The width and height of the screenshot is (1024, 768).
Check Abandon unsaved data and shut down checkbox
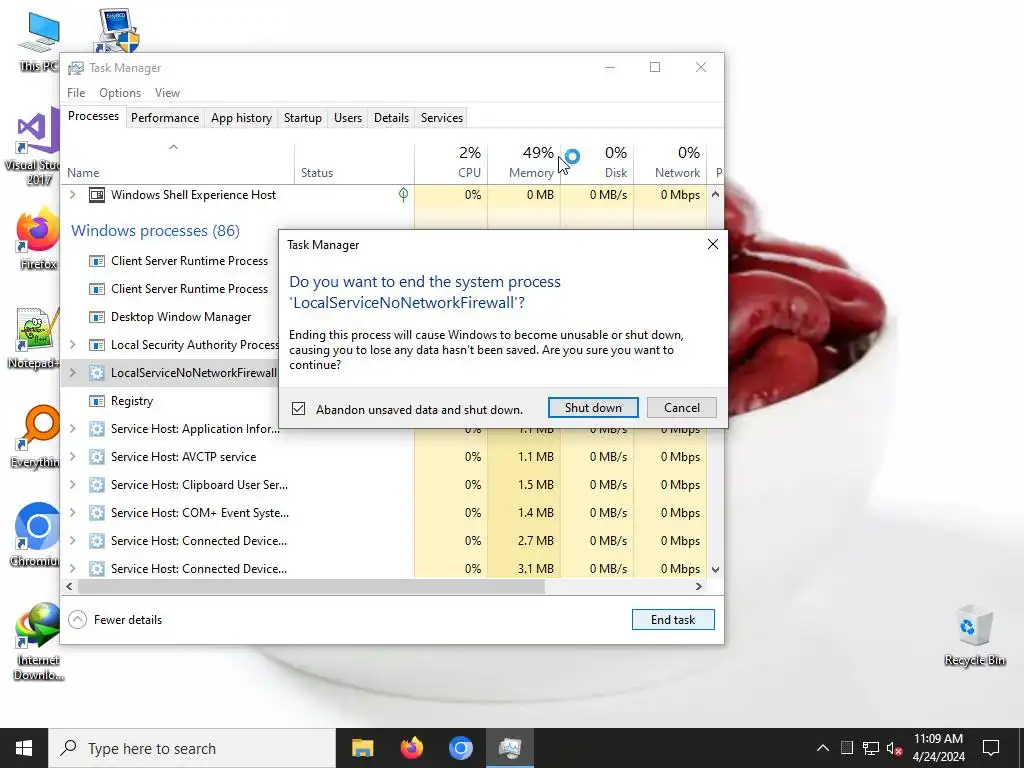pos(298,409)
